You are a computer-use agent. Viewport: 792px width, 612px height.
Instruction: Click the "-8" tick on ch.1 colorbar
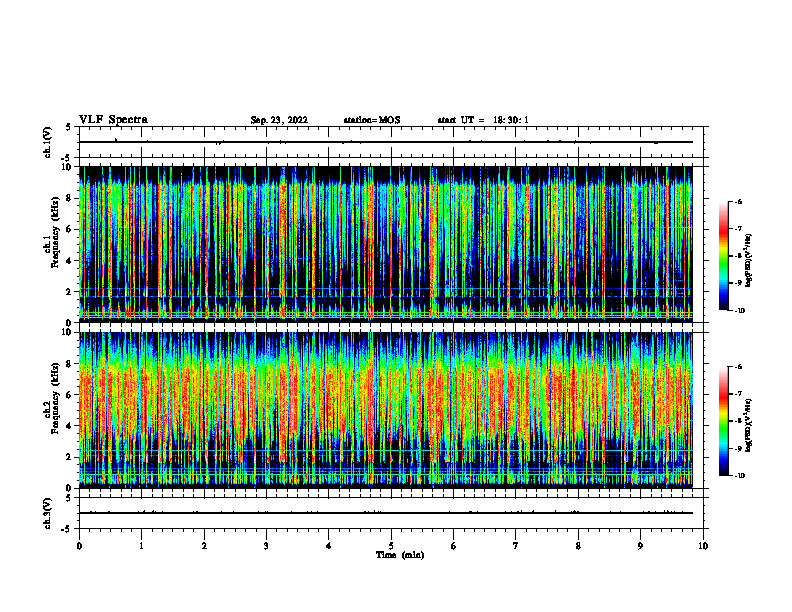(x=738, y=256)
